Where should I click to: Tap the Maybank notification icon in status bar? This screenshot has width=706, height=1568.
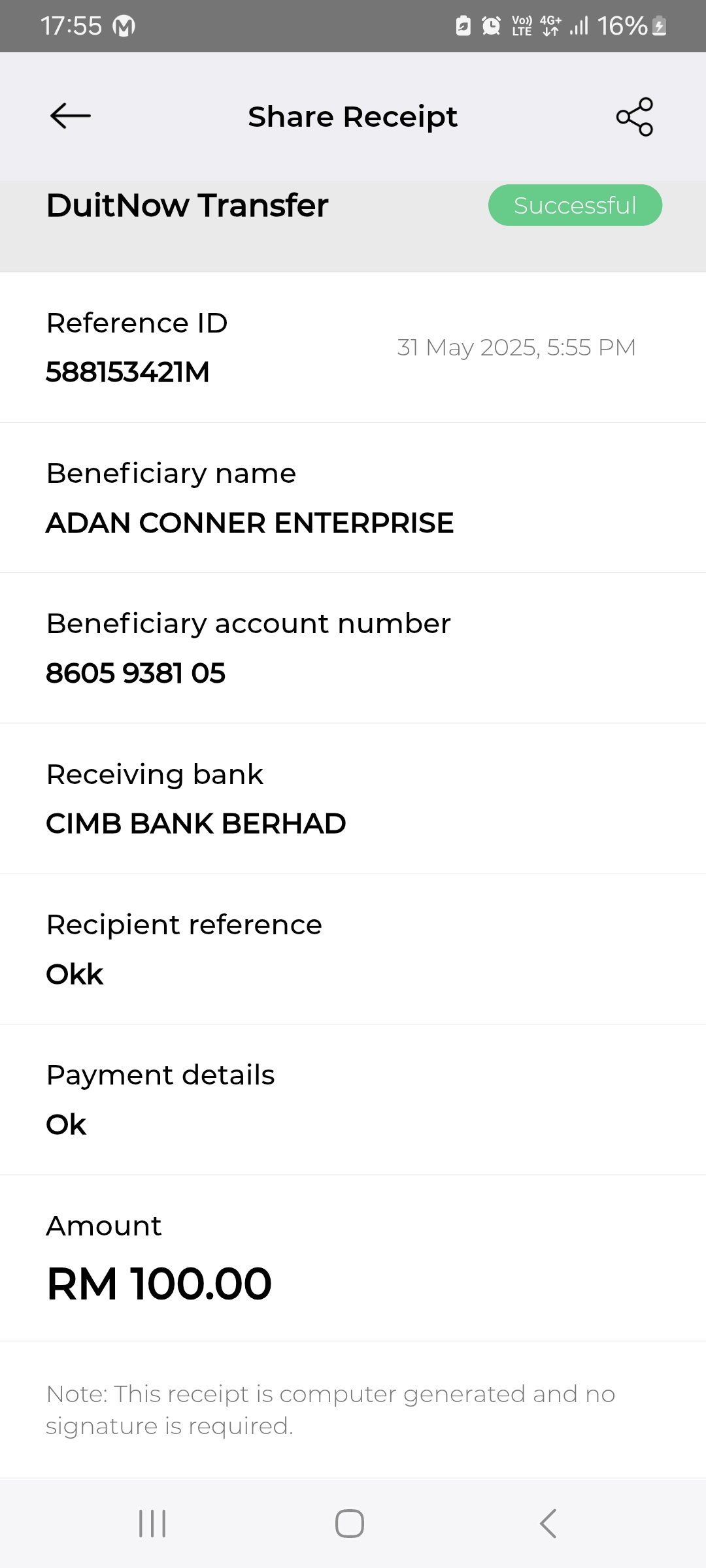coord(124,26)
